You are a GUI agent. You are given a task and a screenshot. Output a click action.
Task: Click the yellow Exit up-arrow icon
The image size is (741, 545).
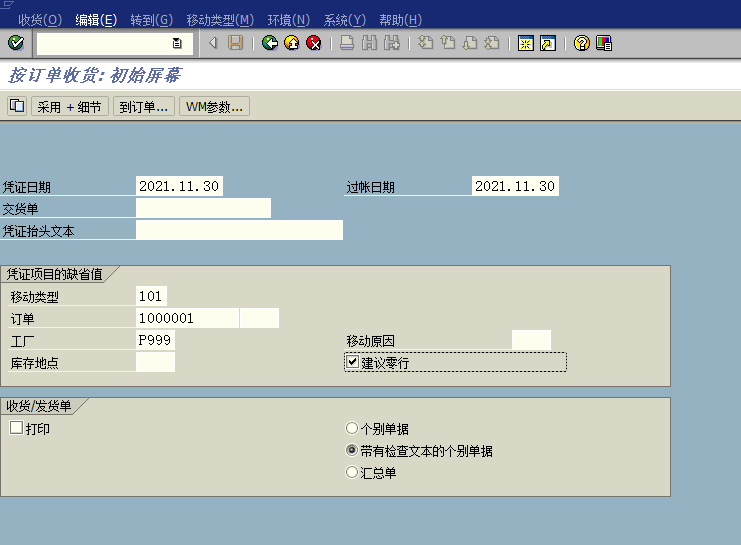[292, 43]
